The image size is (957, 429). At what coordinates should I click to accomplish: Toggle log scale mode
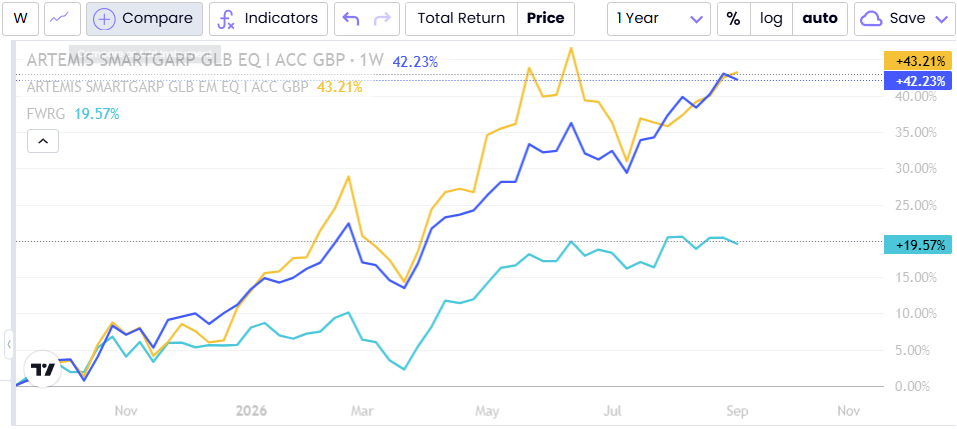[x=771, y=18]
